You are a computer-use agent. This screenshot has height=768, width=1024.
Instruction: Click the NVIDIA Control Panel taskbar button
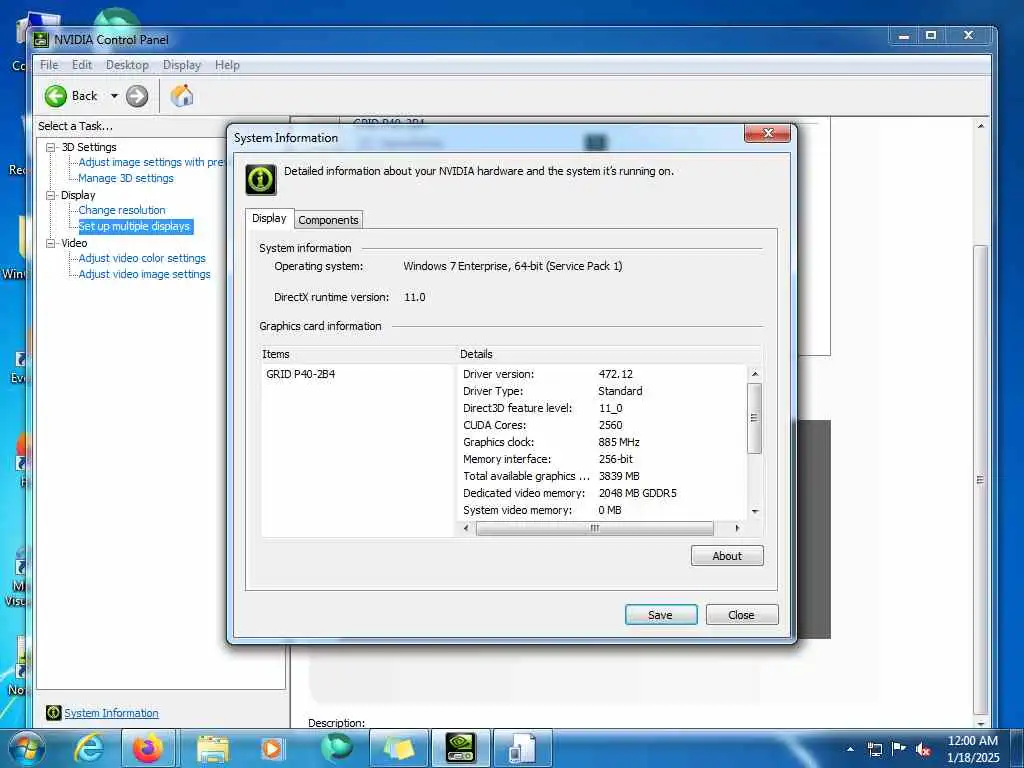(460, 748)
